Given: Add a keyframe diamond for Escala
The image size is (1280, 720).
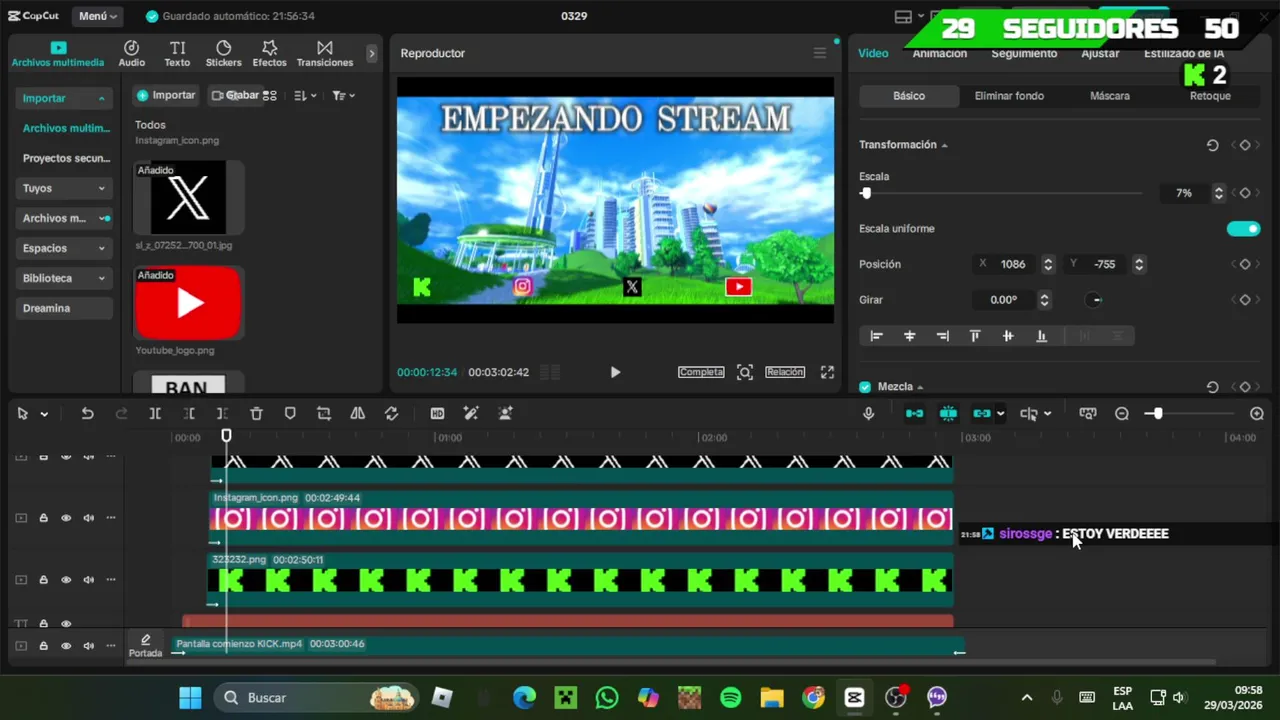Looking at the screenshot, I should (1245, 193).
